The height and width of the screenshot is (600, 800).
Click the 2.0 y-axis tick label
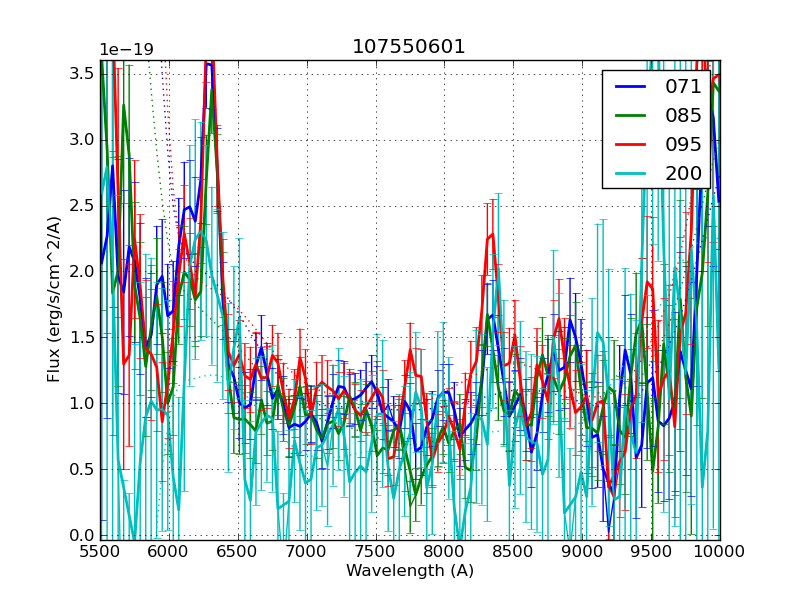click(82, 271)
